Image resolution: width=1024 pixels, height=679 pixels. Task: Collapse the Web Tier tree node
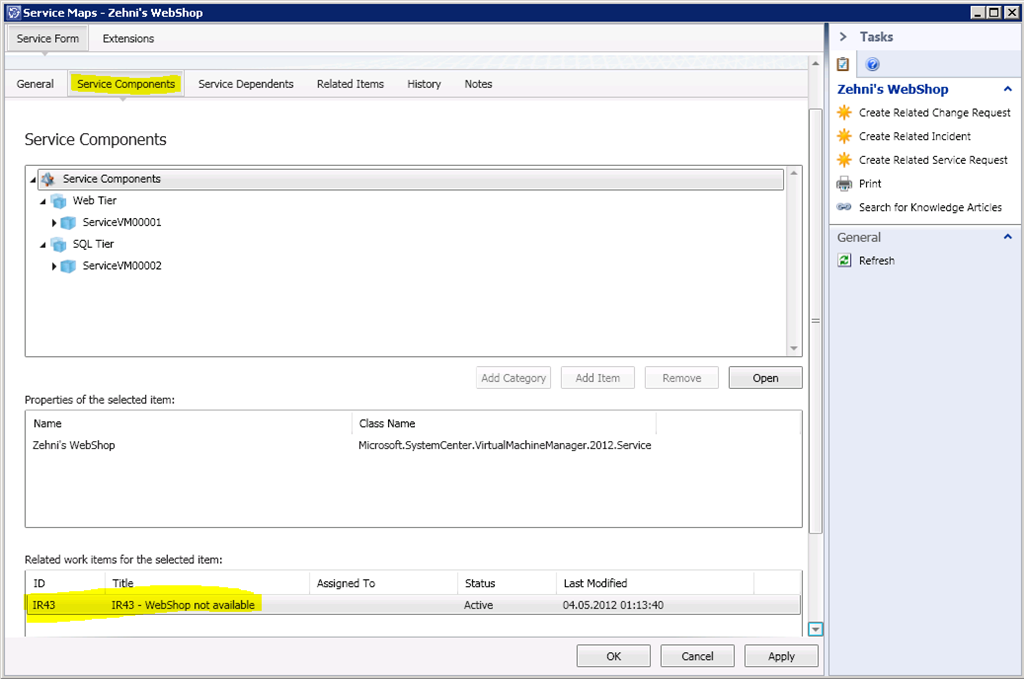[x=43, y=201]
